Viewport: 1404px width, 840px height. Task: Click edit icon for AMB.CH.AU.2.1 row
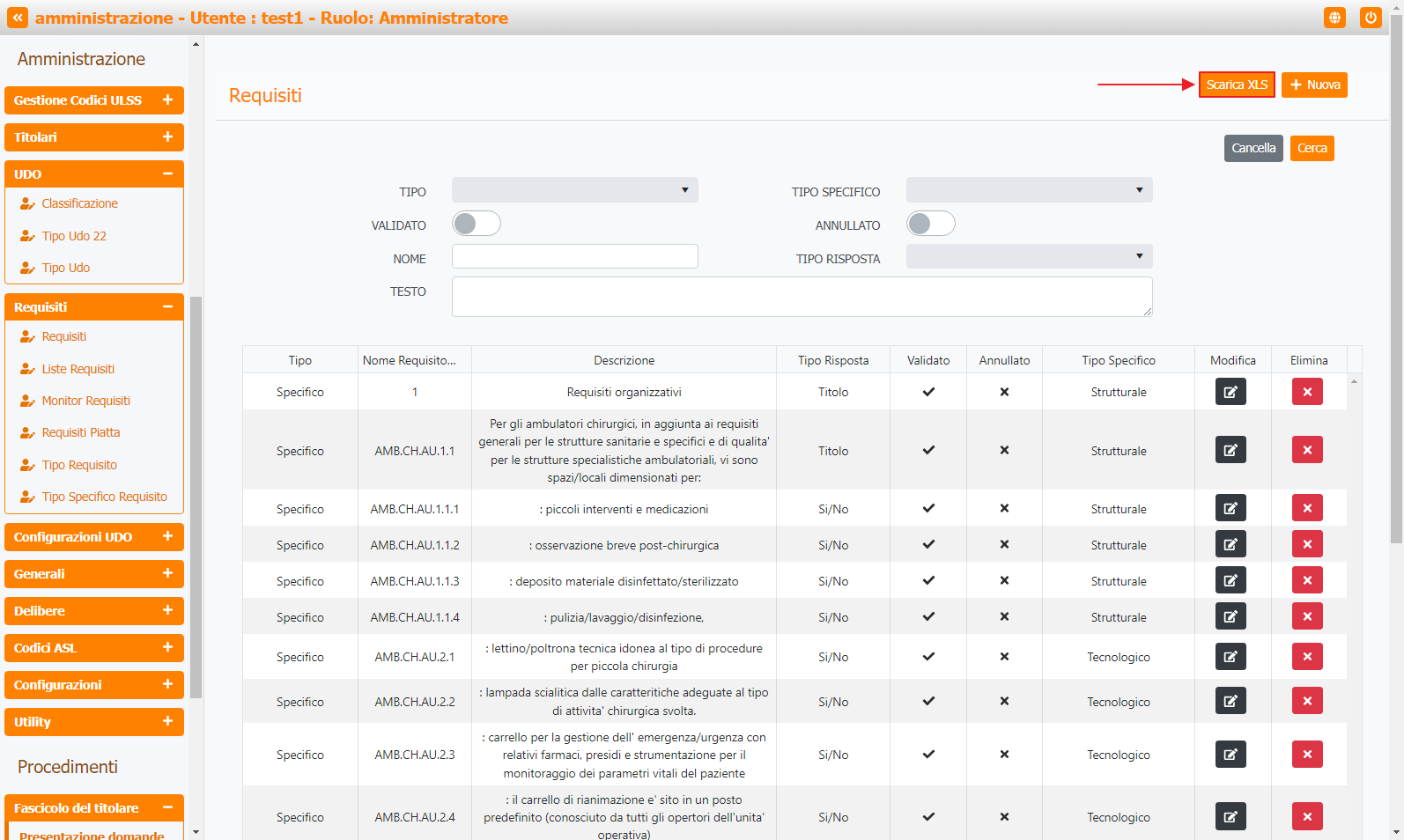pos(1230,657)
